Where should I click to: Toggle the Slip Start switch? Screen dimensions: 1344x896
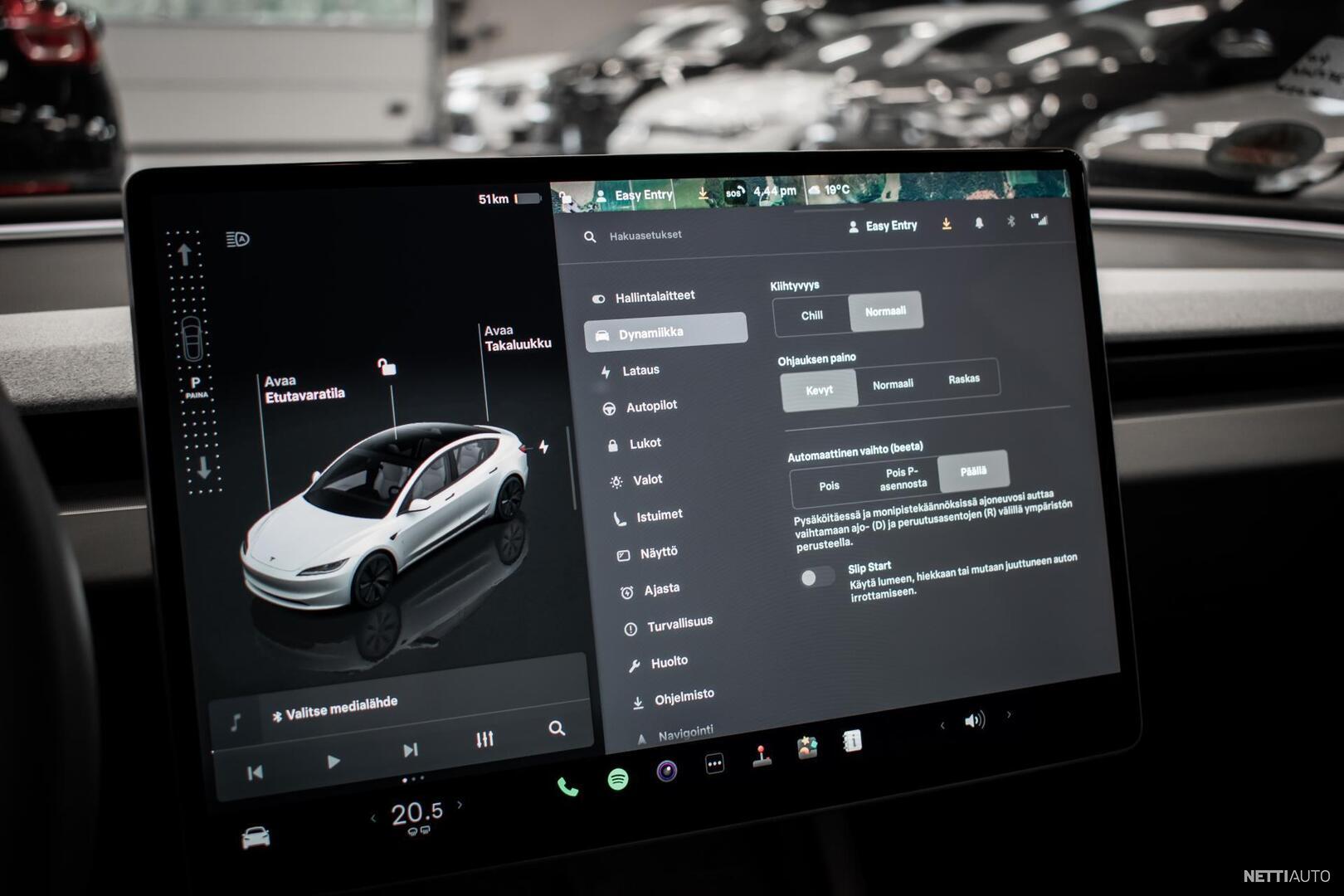[x=816, y=577]
